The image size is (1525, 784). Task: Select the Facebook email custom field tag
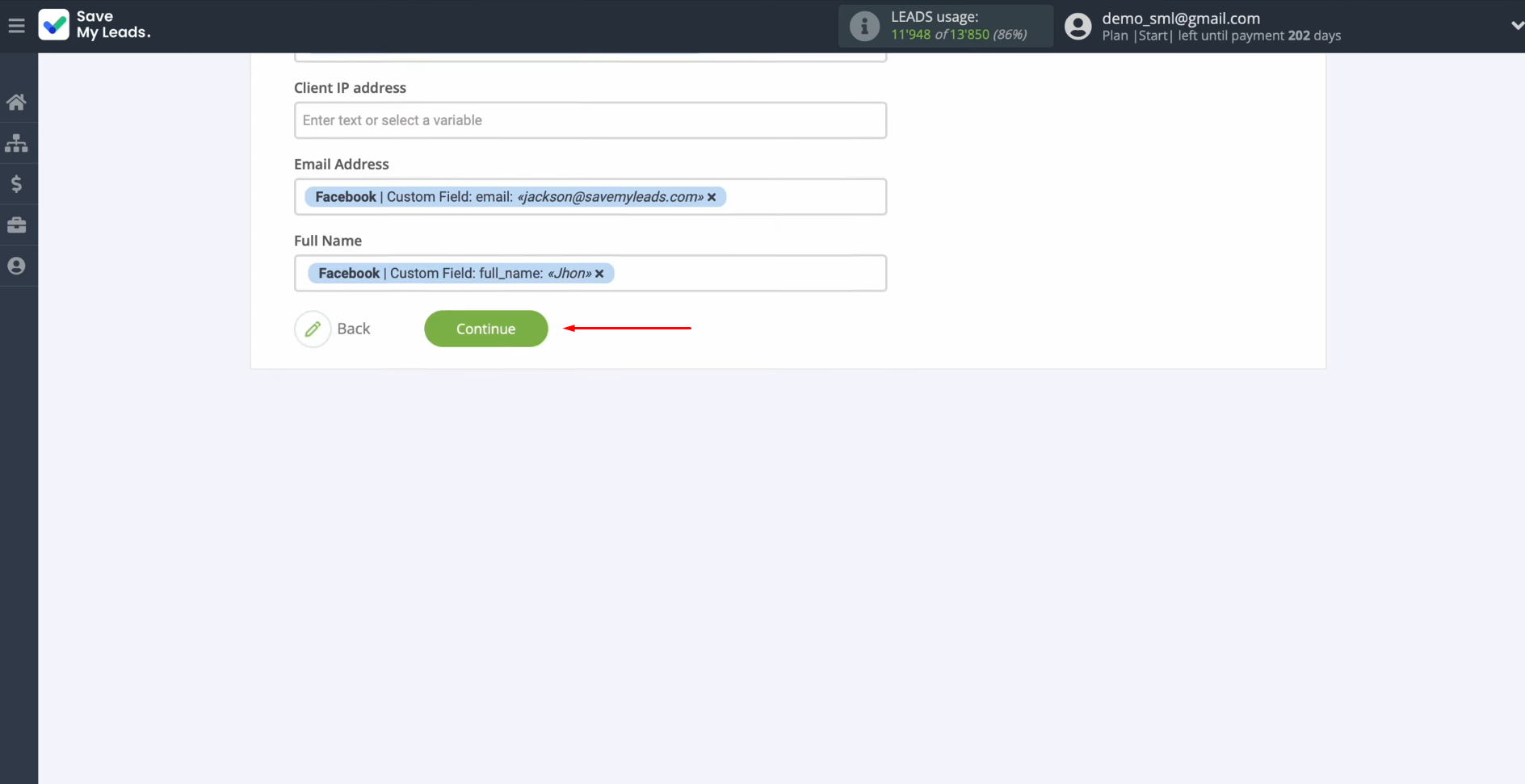515,197
